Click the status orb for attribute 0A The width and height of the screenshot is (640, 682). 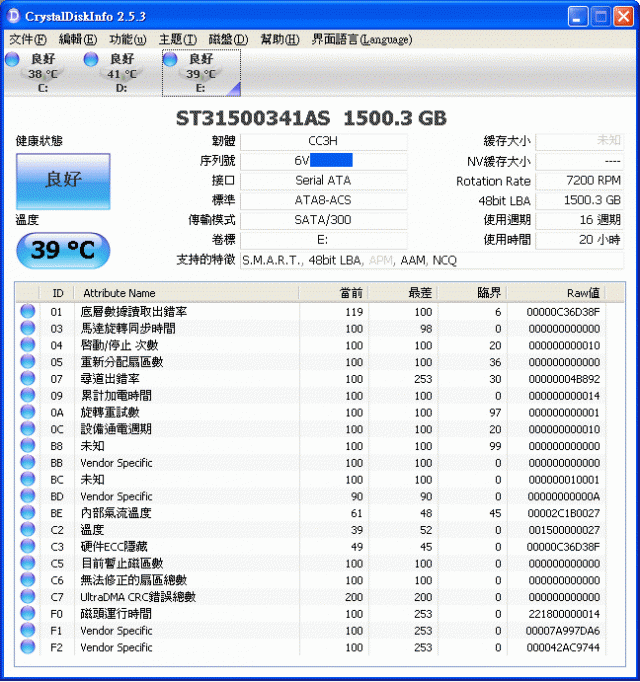pyautogui.click(x=28, y=412)
